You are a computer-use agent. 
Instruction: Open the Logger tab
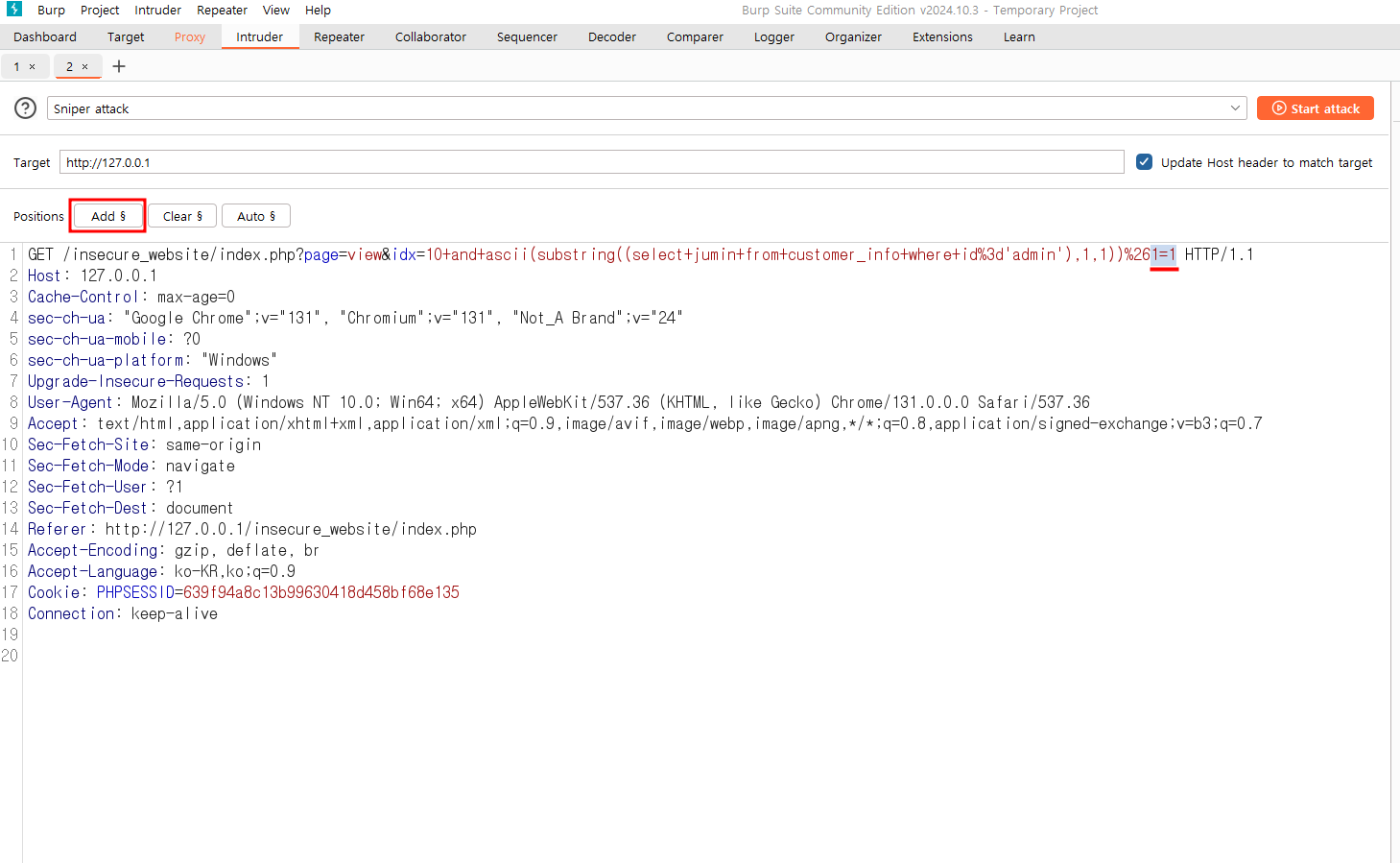(774, 37)
